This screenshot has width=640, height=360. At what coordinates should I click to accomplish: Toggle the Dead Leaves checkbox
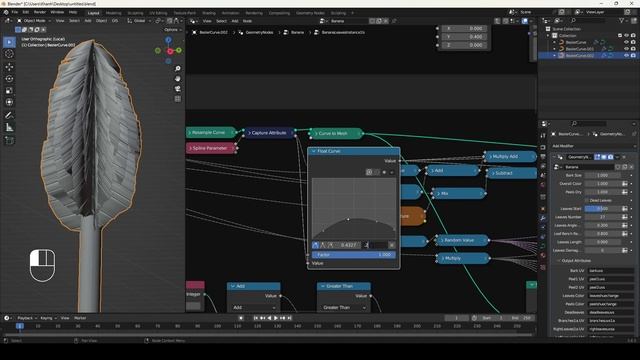click(587, 200)
